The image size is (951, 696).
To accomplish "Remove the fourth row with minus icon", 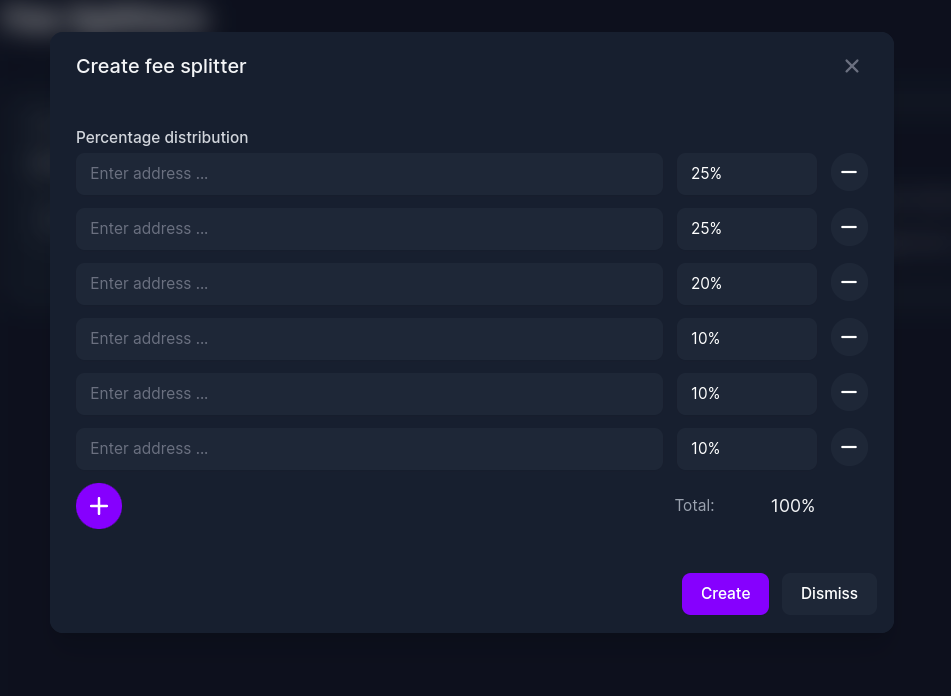I will click(849, 338).
